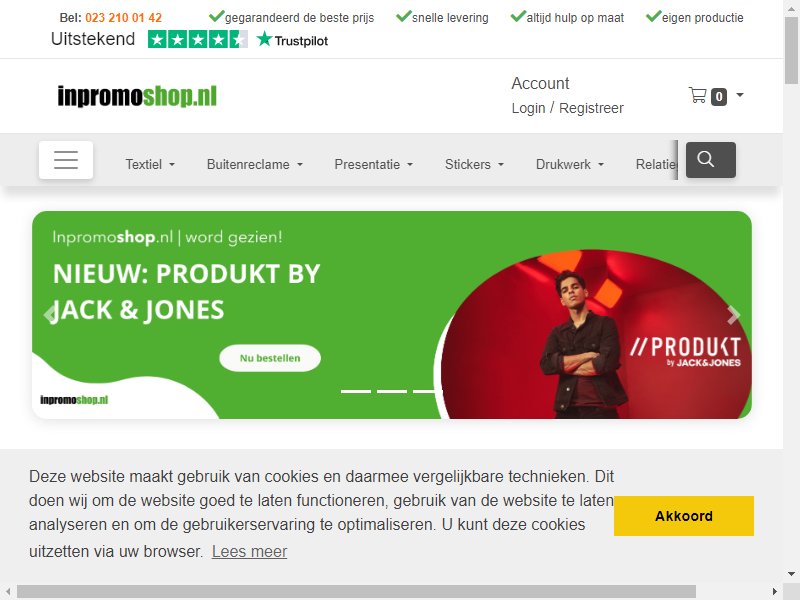Click the Nu bestellen banner button
This screenshot has height=600, width=800.
point(270,358)
